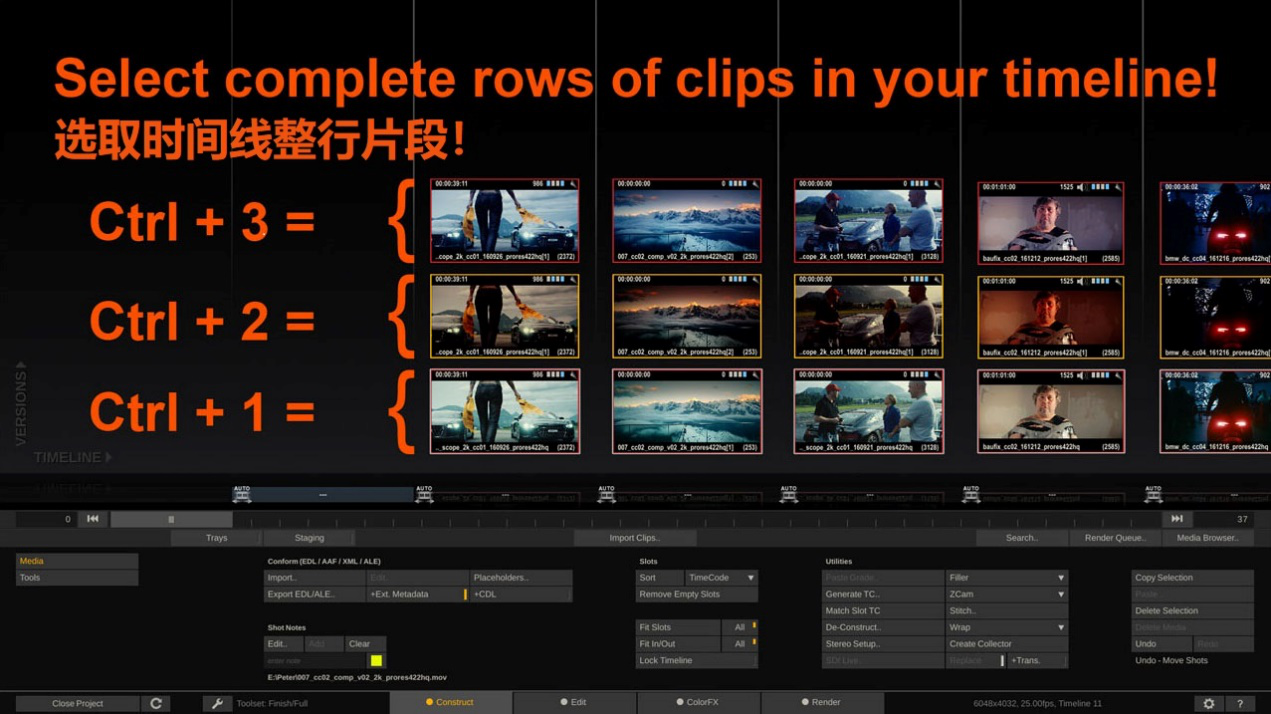Click the question mark help icon
Viewport: 1271px width, 714px height.
point(1240,703)
